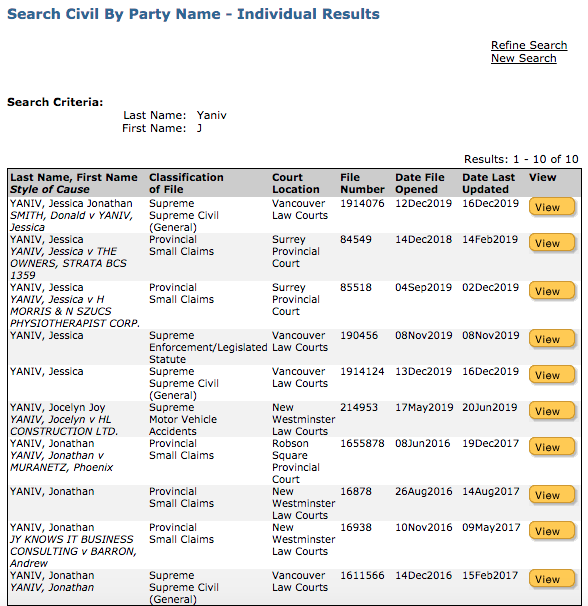The width and height of the screenshot is (588, 606).
Task: Click the Classification of File header
Action: (x=186, y=183)
